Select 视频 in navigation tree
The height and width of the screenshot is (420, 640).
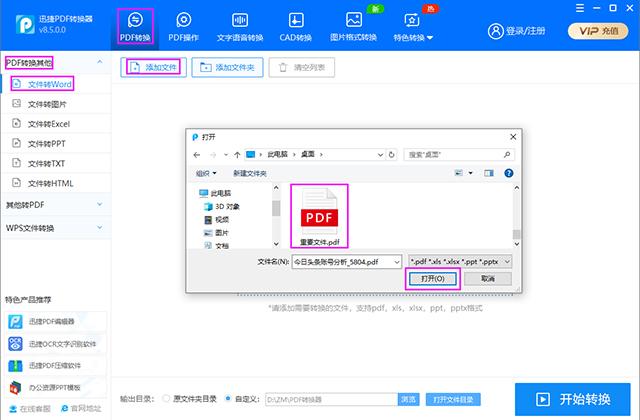click(x=217, y=220)
